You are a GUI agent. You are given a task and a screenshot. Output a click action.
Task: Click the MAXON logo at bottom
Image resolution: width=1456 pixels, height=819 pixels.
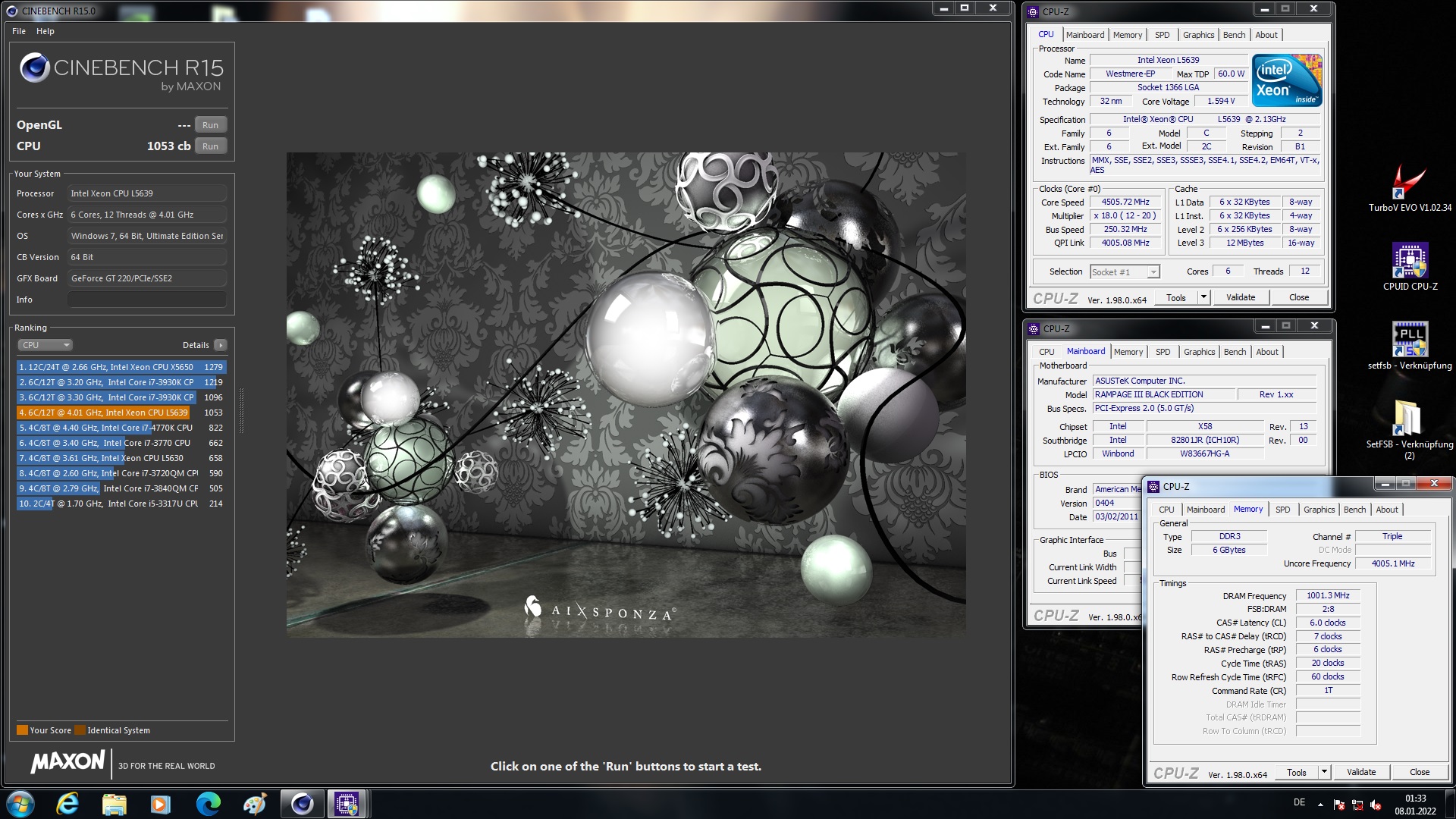coord(67,762)
